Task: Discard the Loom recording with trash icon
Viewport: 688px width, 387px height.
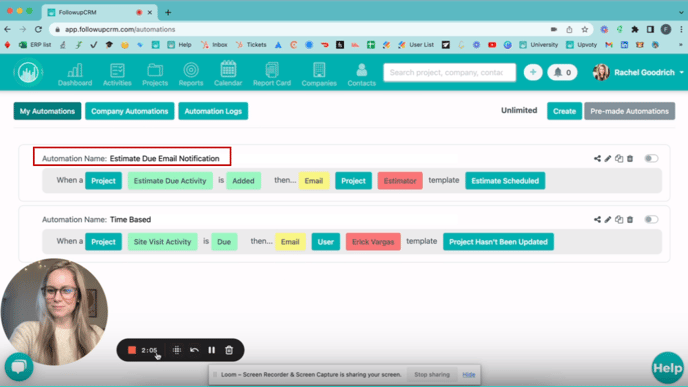Action: 229,350
